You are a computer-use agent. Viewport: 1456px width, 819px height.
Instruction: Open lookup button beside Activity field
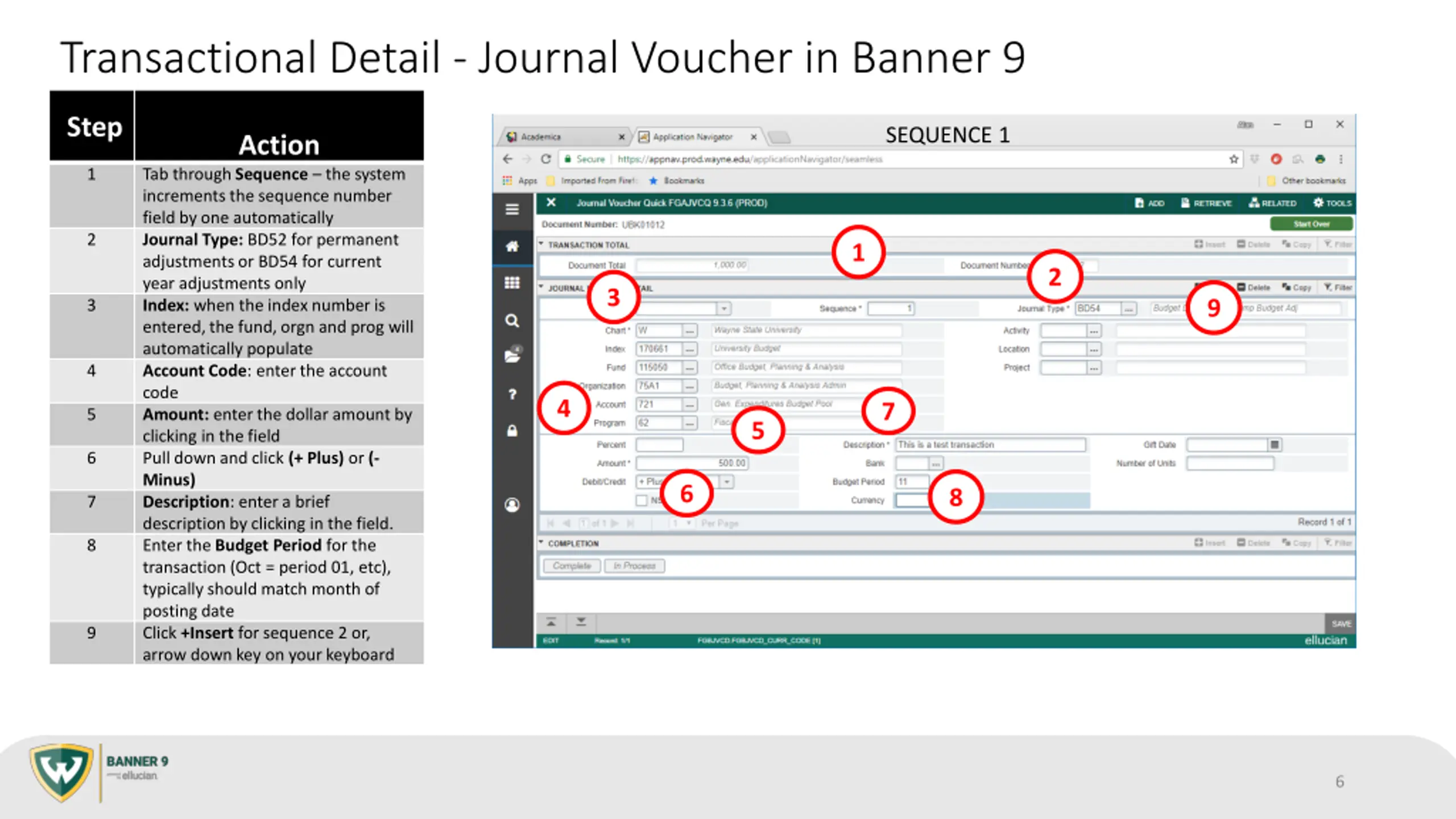[x=1094, y=330]
